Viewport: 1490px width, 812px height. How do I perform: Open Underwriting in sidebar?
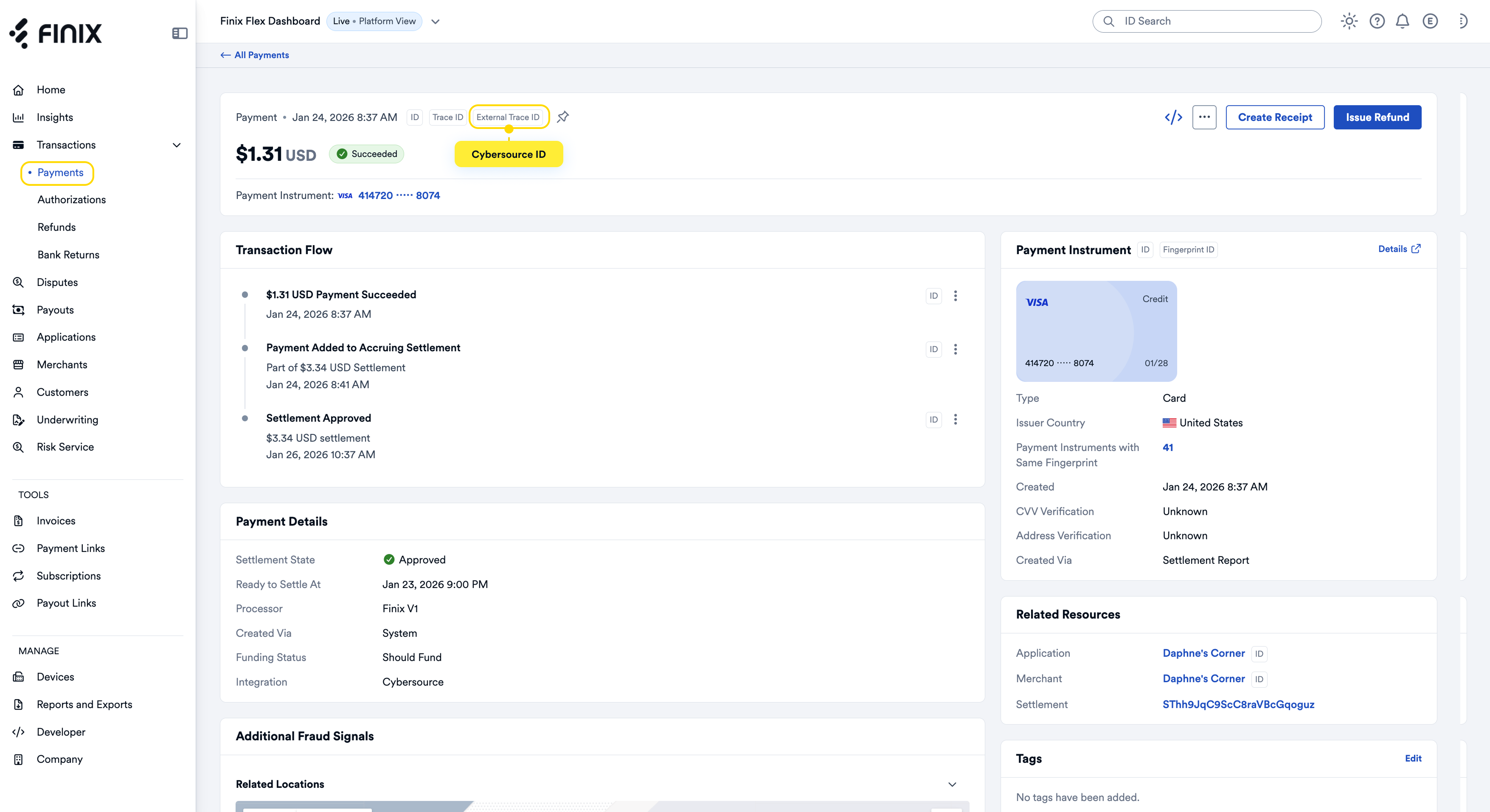coord(67,420)
